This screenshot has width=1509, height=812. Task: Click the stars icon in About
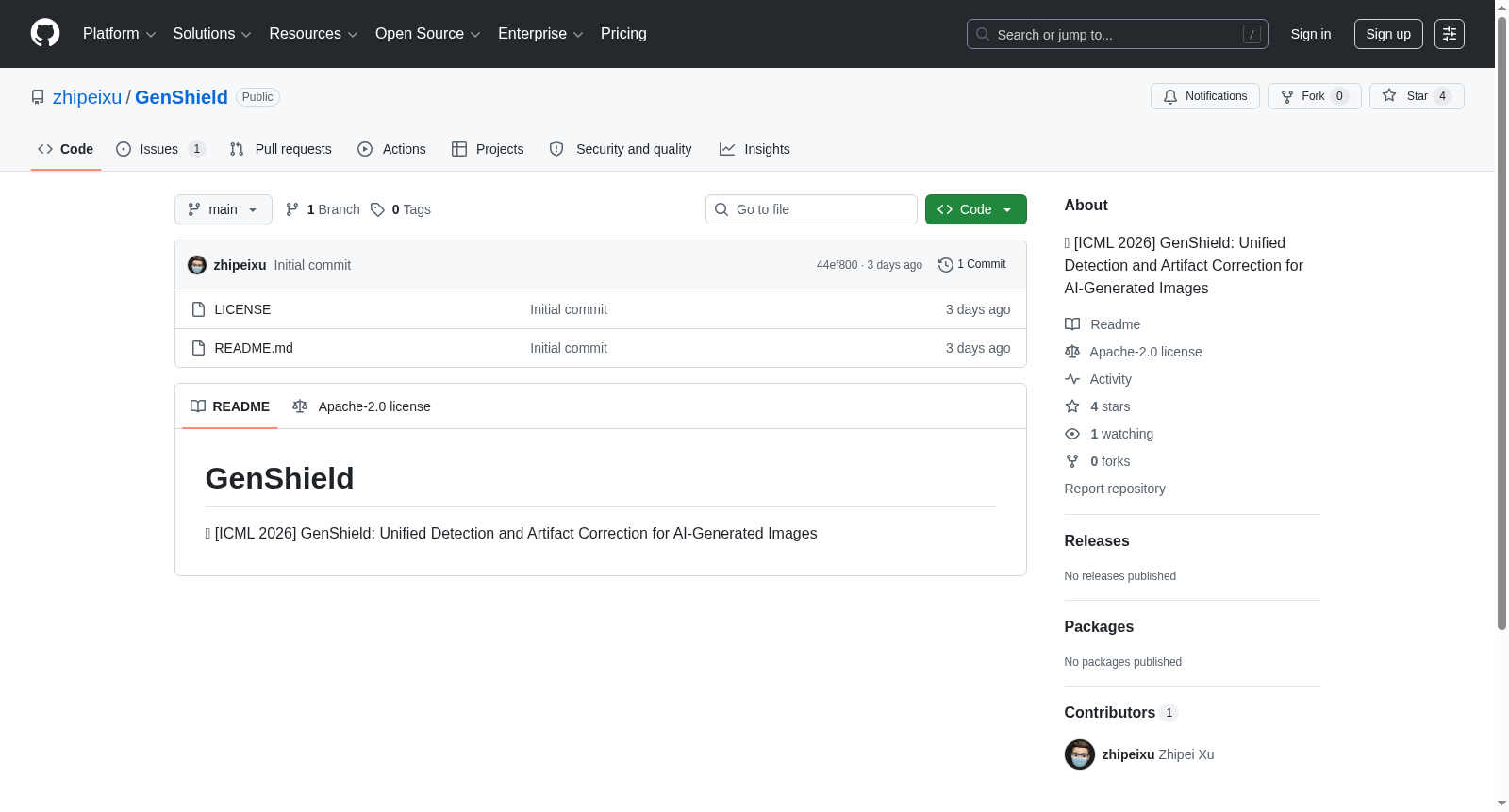click(x=1072, y=406)
